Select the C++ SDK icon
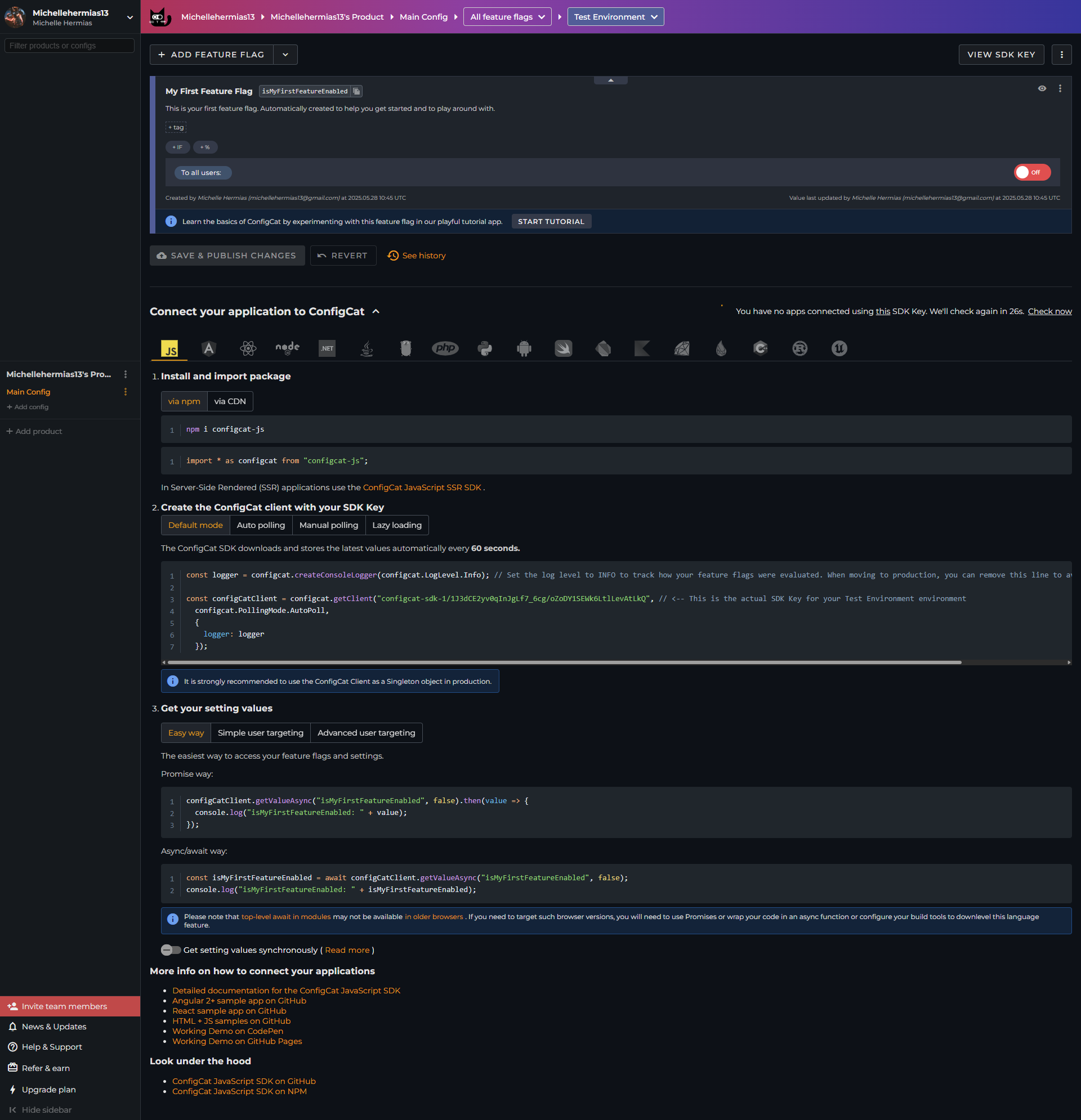 click(x=760, y=348)
